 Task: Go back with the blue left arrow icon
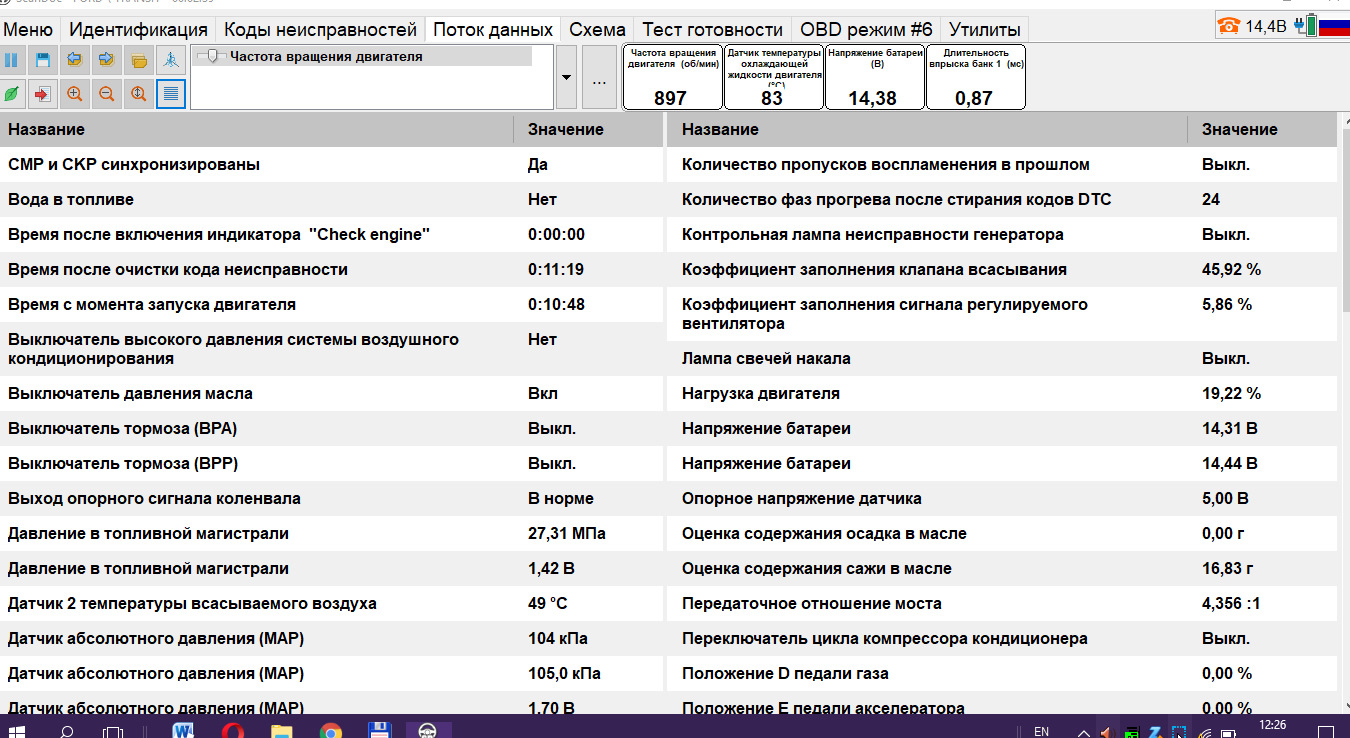pyautogui.click(x=75, y=60)
